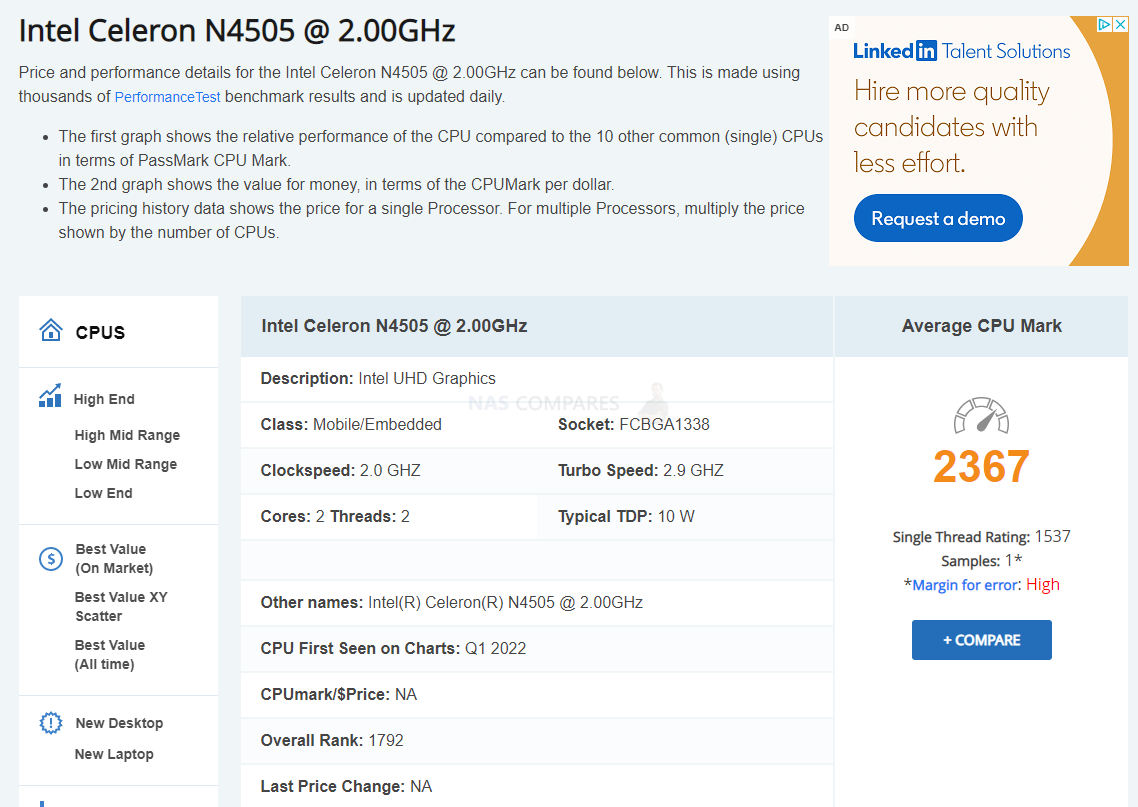Screen dimensions: 1138x807
Task: Open the AdChoices triangle icon
Action: pyautogui.click(x=1105, y=25)
